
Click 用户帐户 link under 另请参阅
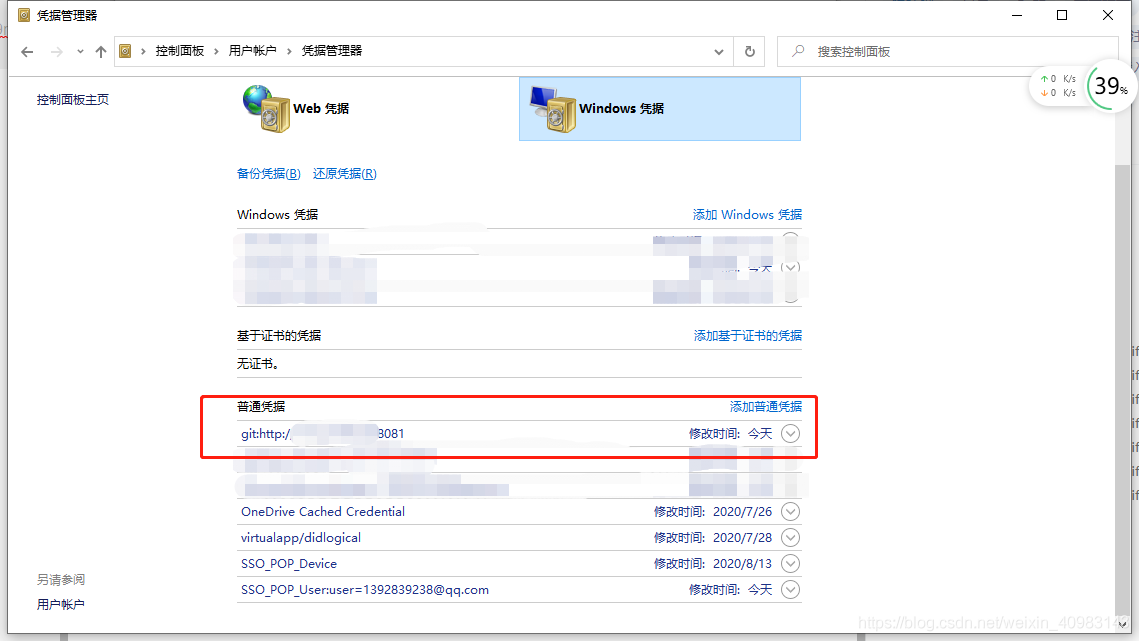click(60, 605)
